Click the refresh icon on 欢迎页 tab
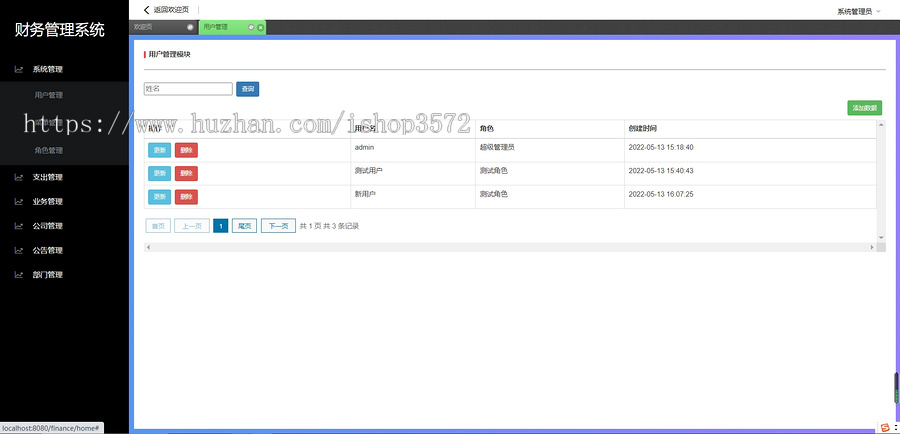Screen dimensions: 900x434 (190, 27)
